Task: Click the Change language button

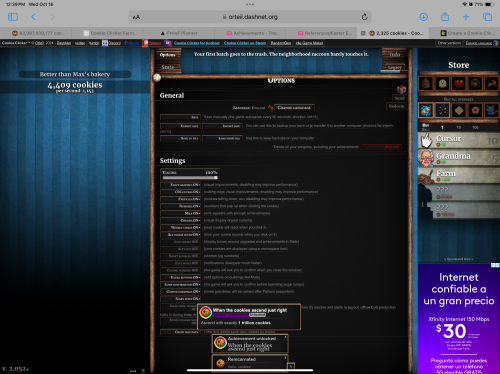Action: coord(294,108)
